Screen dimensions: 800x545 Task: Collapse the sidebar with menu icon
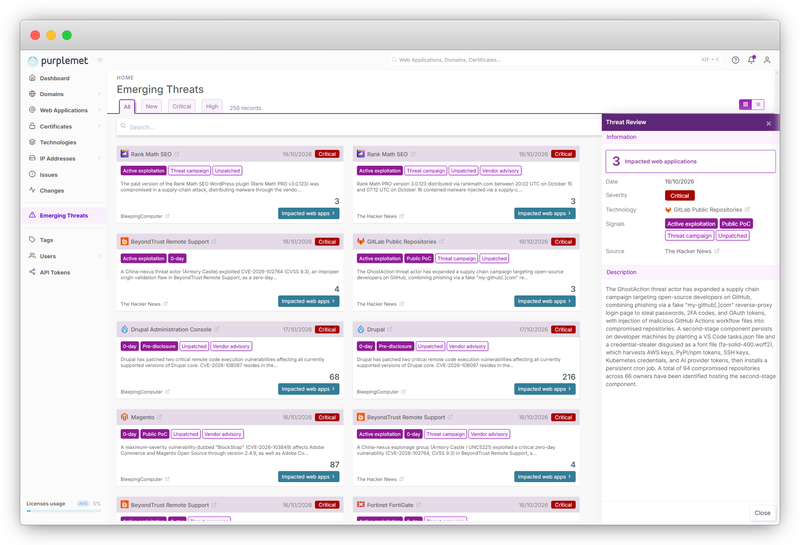pos(100,60)
